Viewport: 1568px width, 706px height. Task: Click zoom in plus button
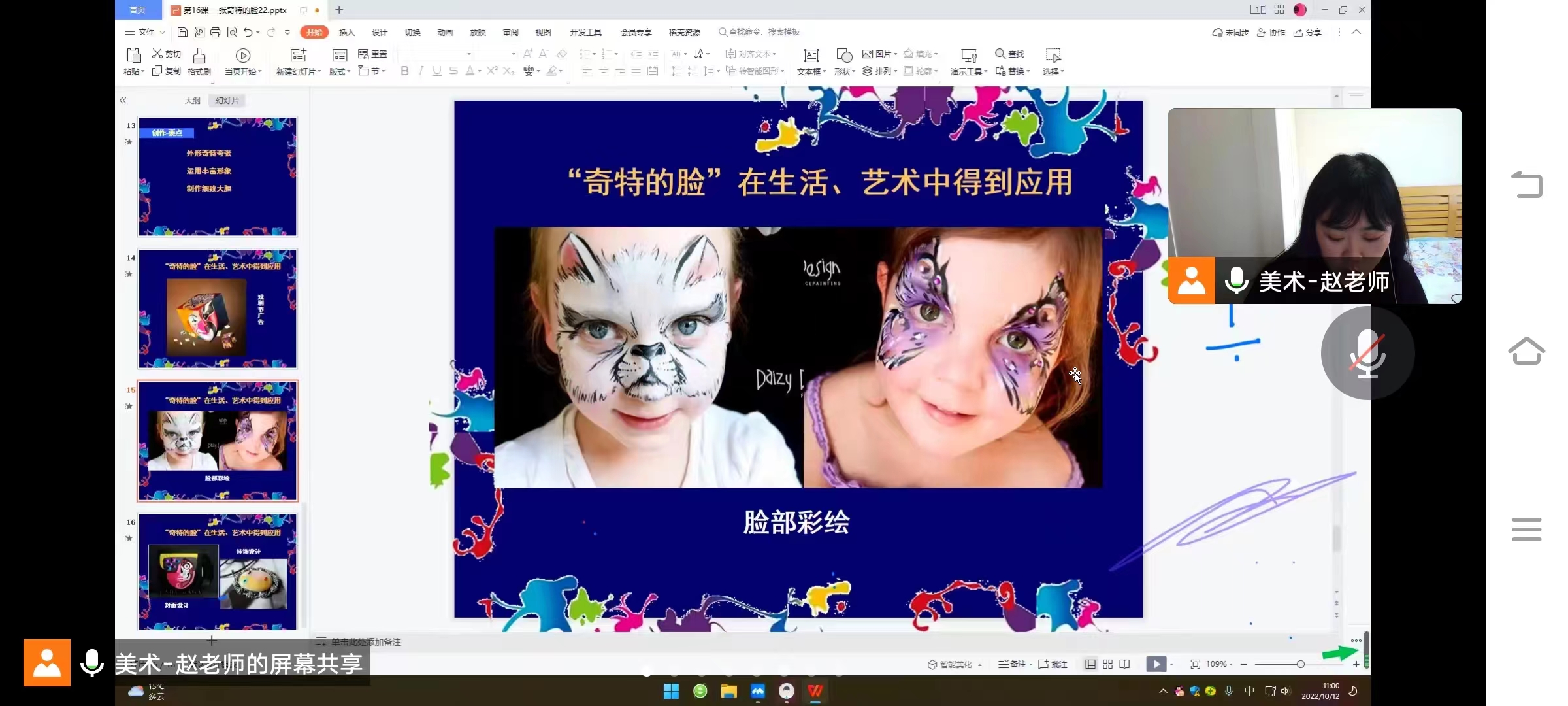coord(1356,664)
